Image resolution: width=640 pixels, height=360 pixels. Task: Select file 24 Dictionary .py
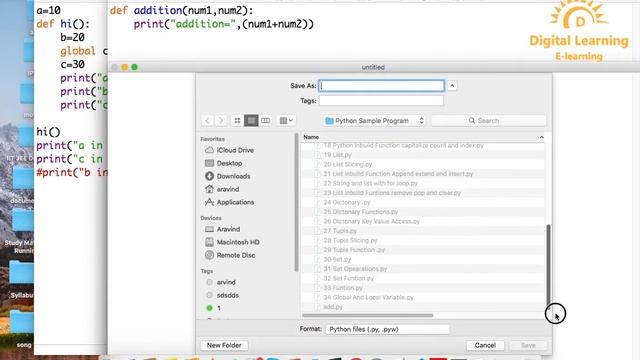(x=422, y=202)
